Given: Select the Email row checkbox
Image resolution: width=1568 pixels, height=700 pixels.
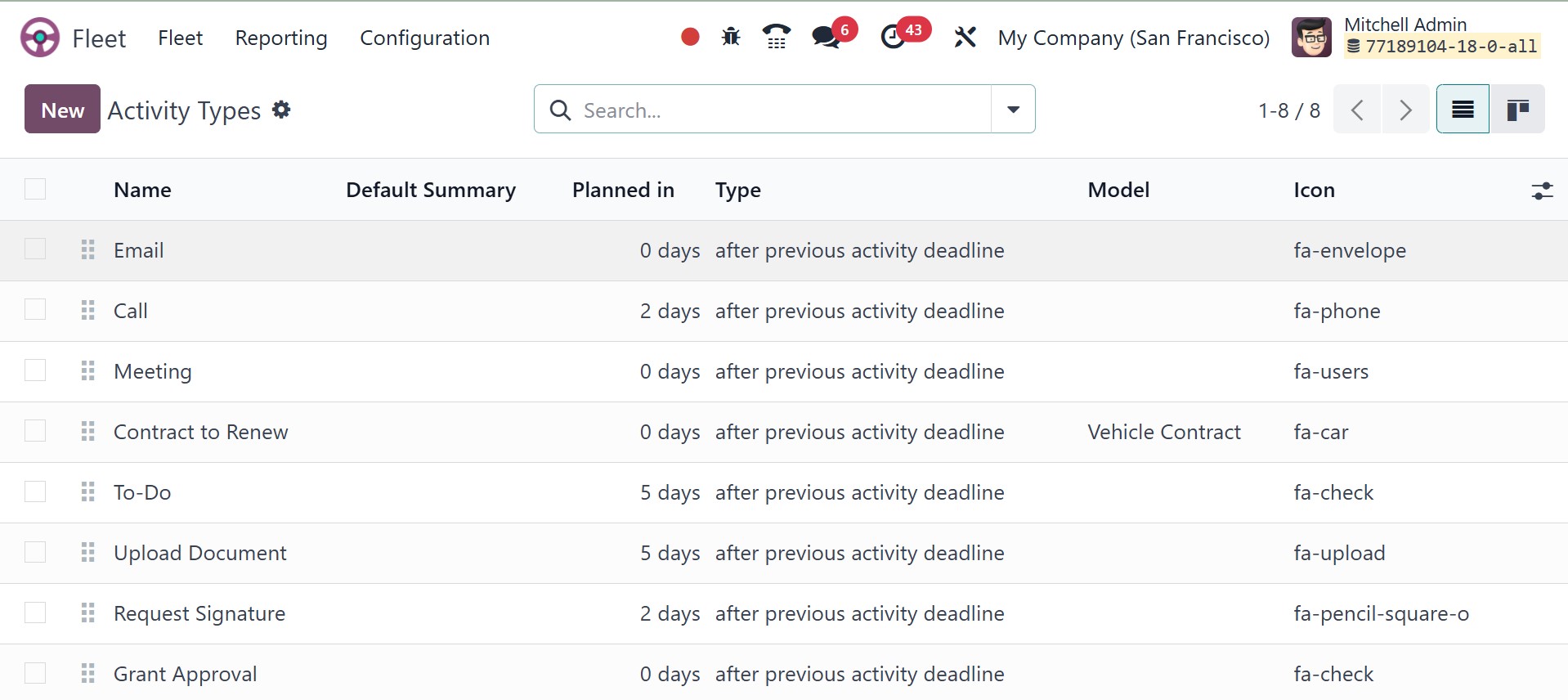Looking at the screenshot, I should (x=35, y=249).
